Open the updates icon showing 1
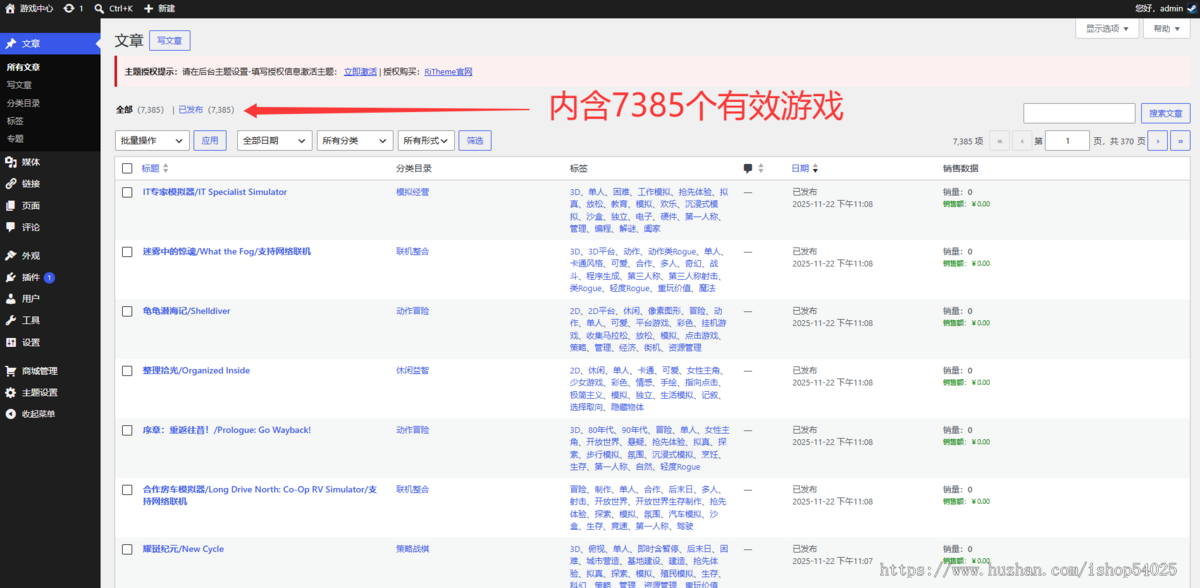The image size is (1200, 588). (x=68, y=8)
